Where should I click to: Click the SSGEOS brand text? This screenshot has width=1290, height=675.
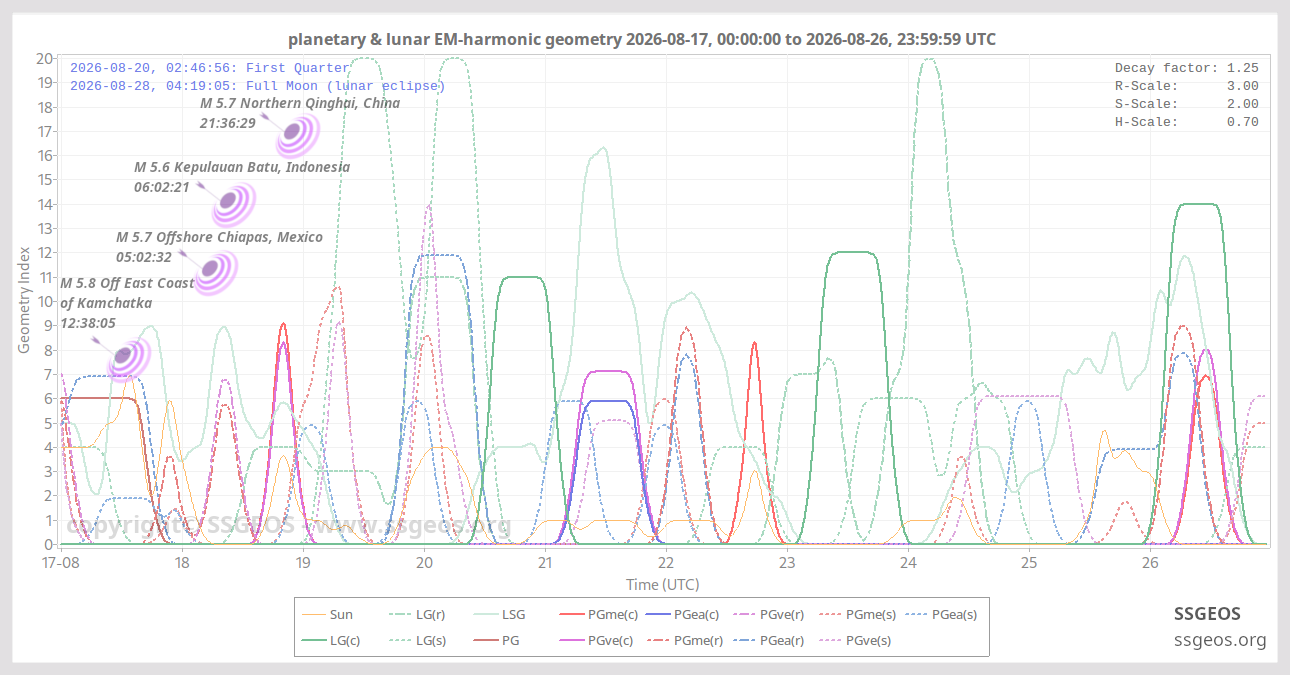[1207, 614]
